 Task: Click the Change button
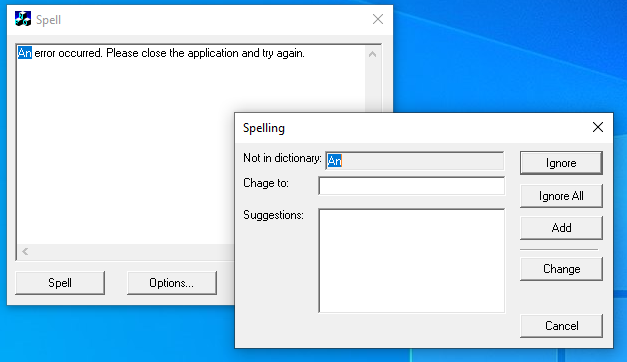(561, 269)
